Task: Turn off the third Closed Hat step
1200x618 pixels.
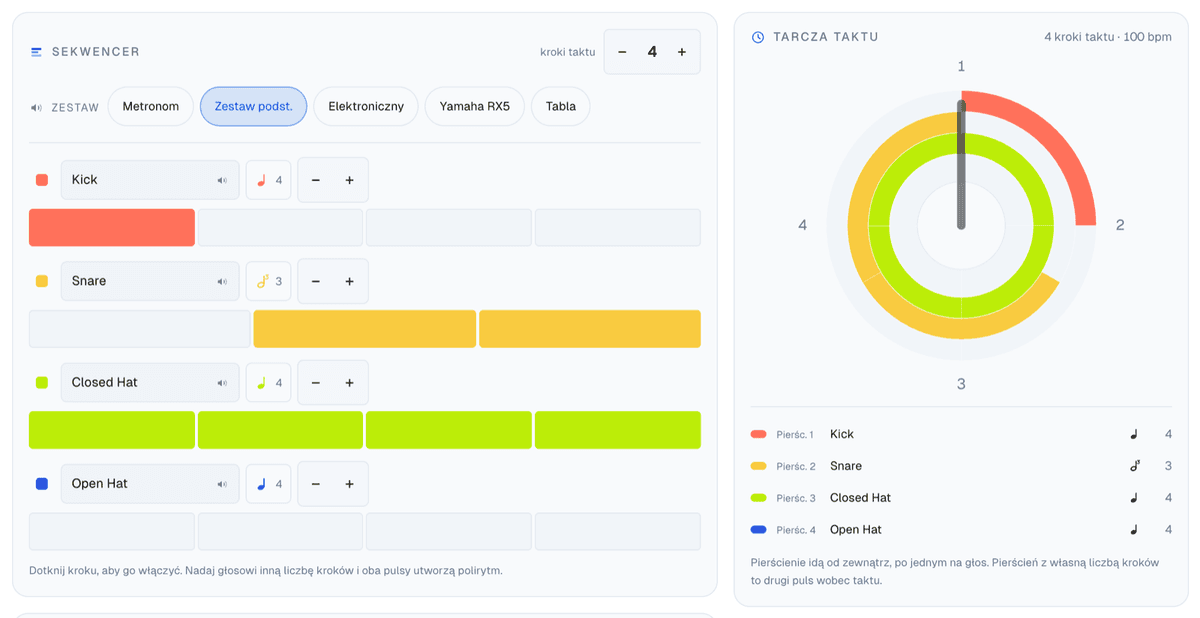Action: [449, 430]
